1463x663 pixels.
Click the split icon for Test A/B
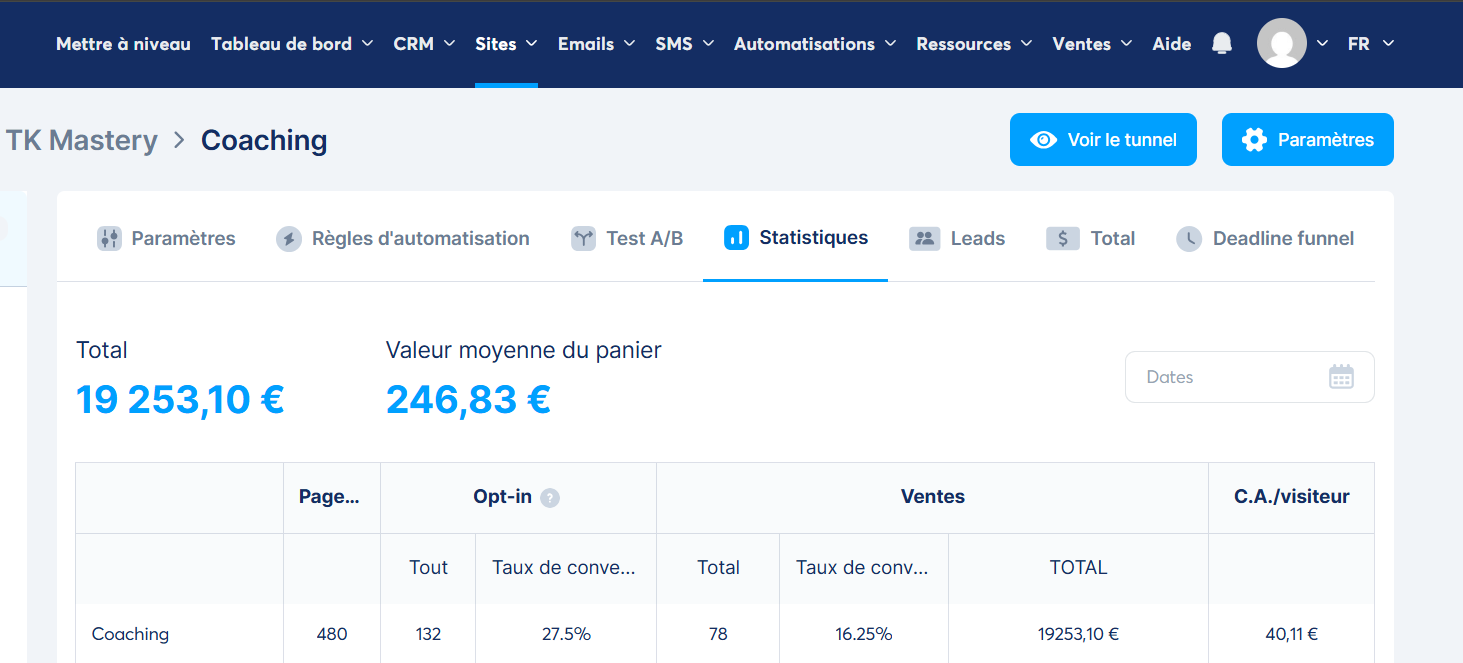pos(583,239)
